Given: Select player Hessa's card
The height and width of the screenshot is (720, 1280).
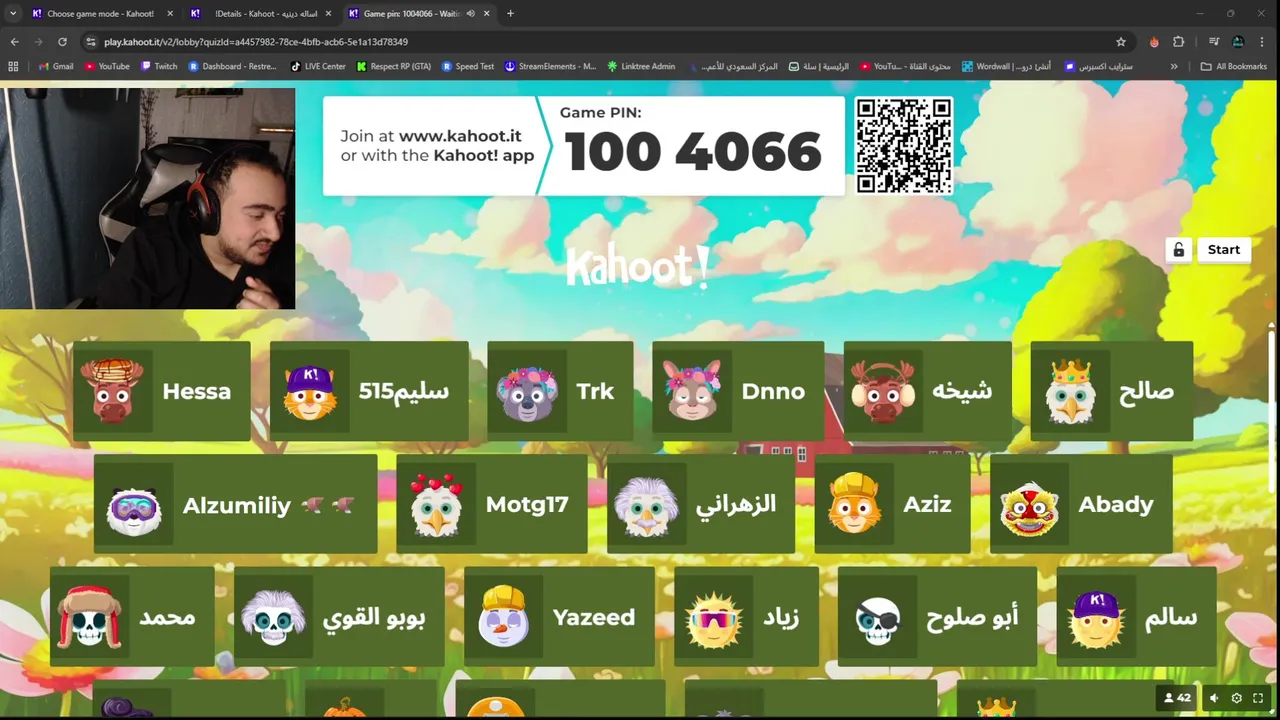Looking at the screenshot, I should [x=161, y=391].
